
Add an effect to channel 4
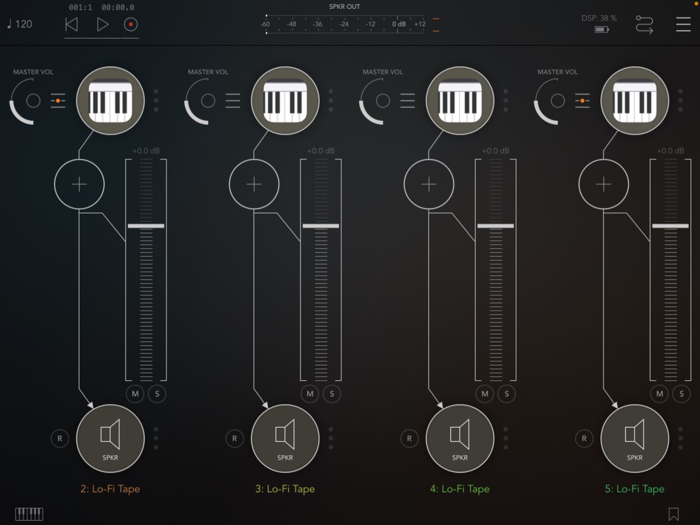click(x=429, y=184)
